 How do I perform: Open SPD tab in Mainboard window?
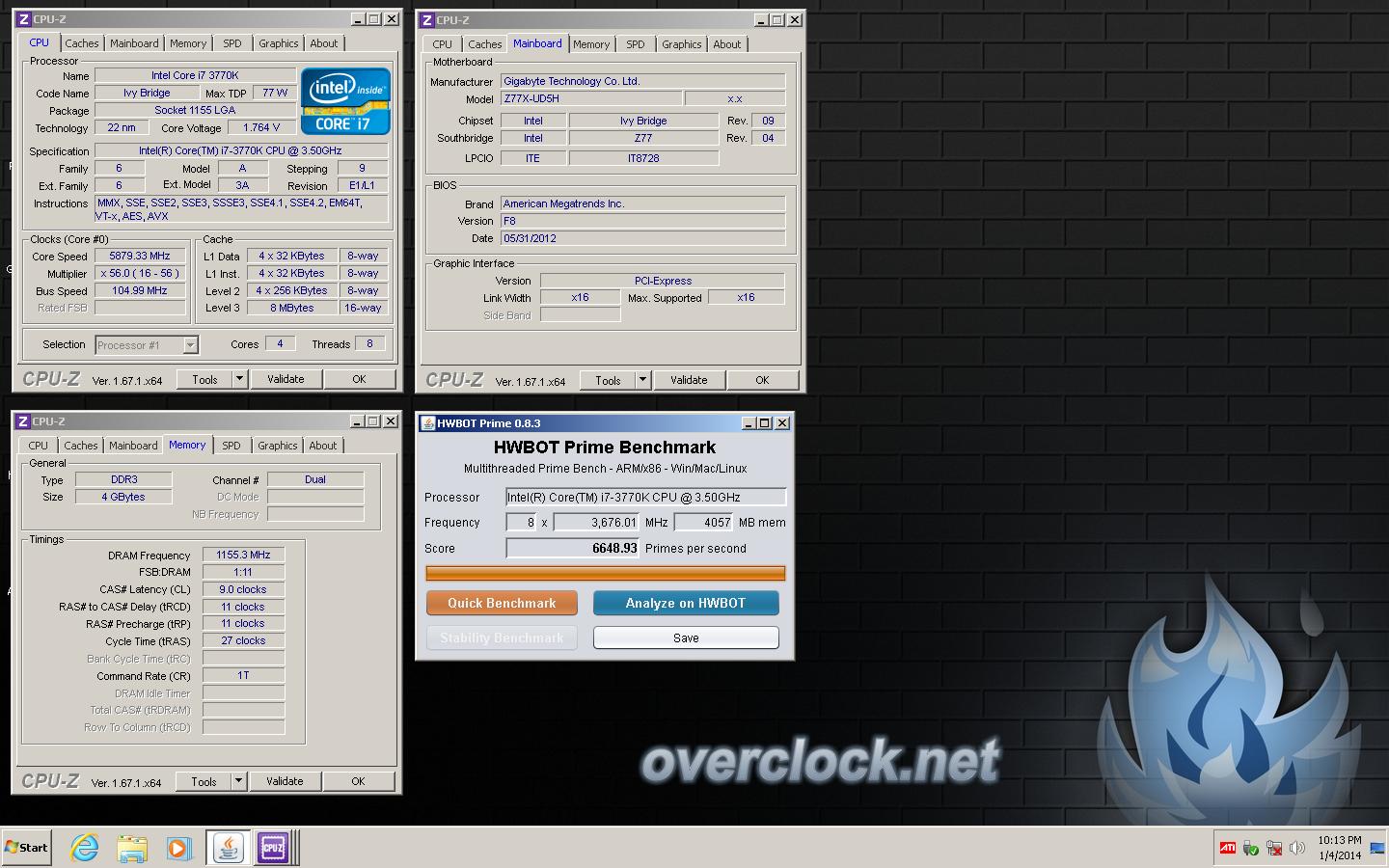636,44
